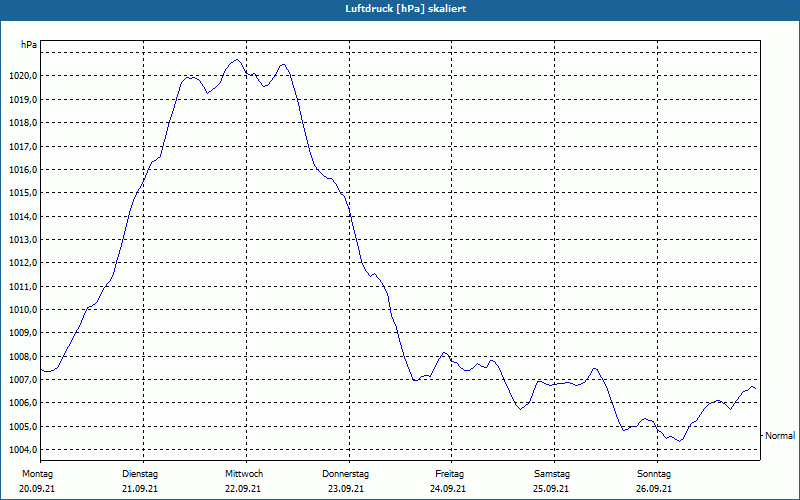The height and width of the screenshot is (500, 800).
Task: Select the 1016,0 axis value
Action: [x=23, y=169]
